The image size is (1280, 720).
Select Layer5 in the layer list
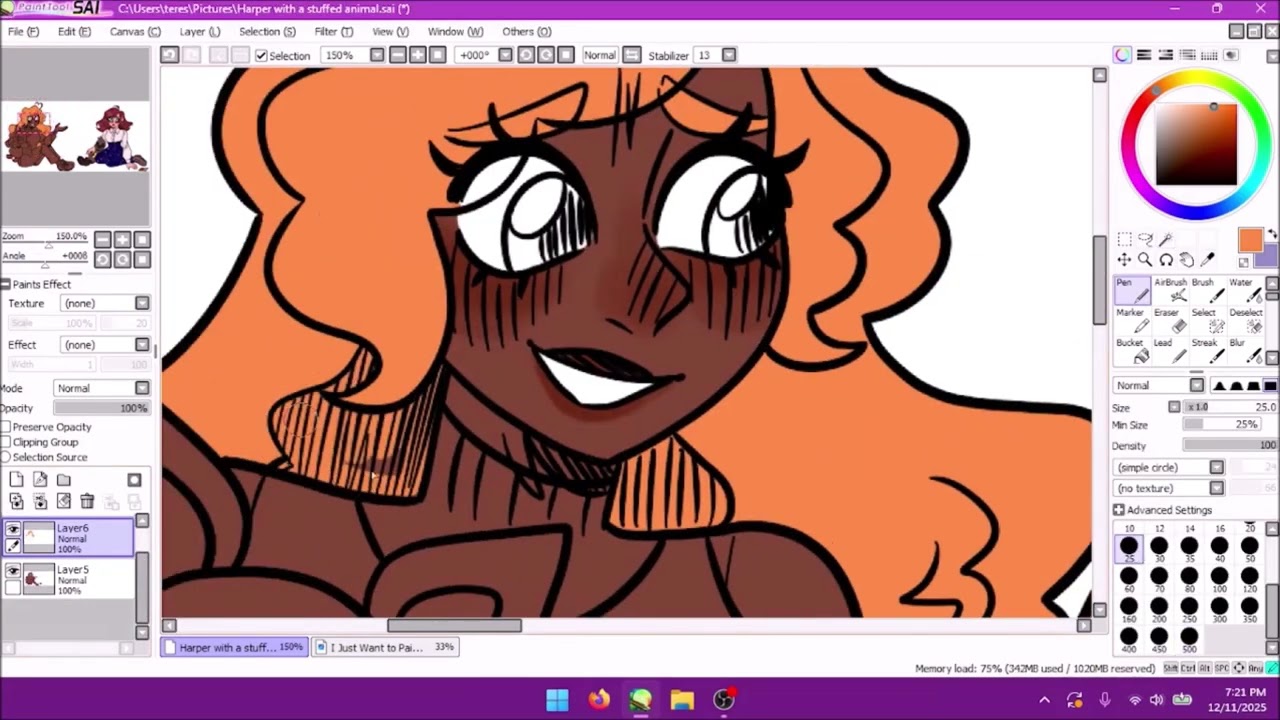tap(68, 580)
